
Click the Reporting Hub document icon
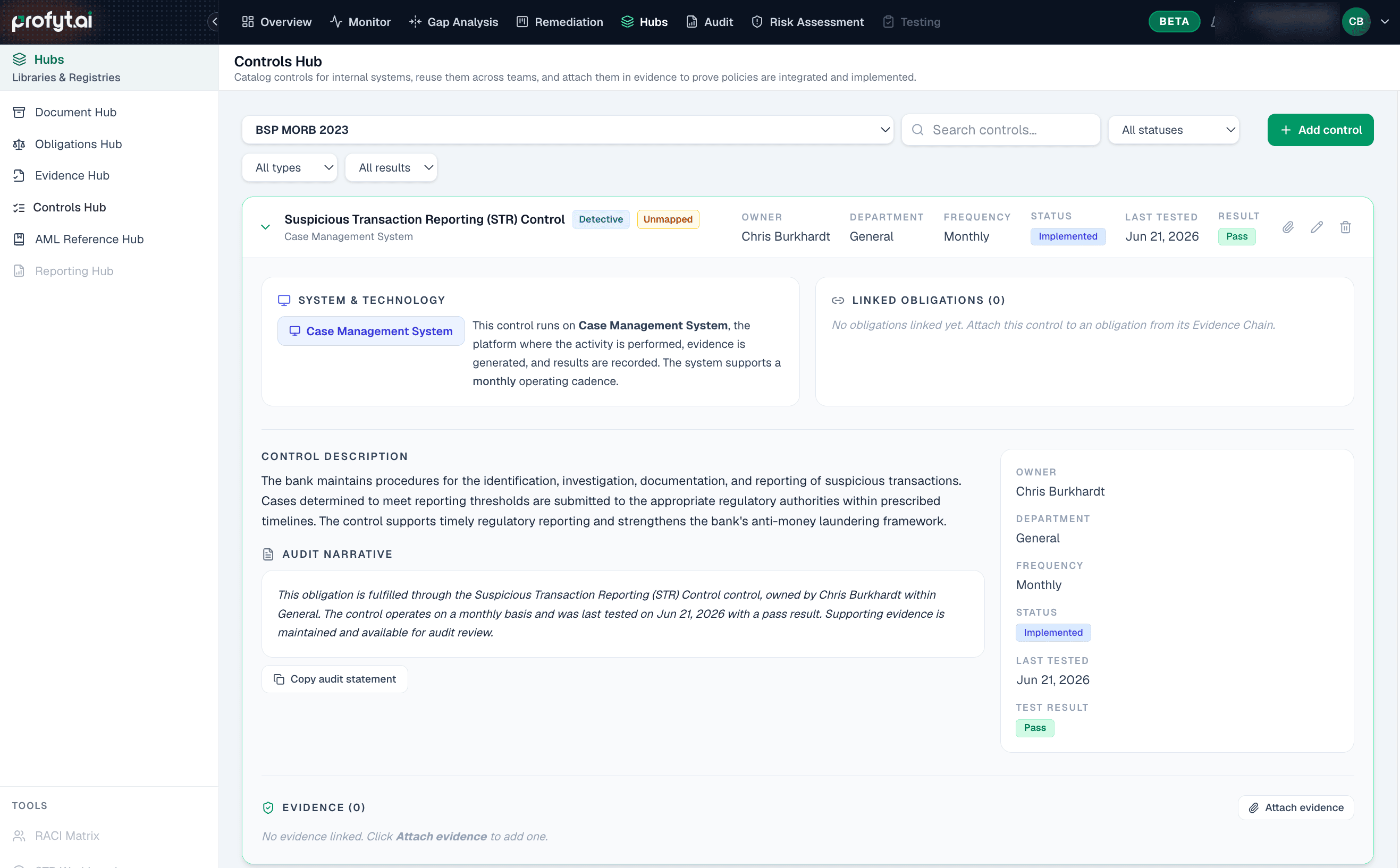[19, 271]
